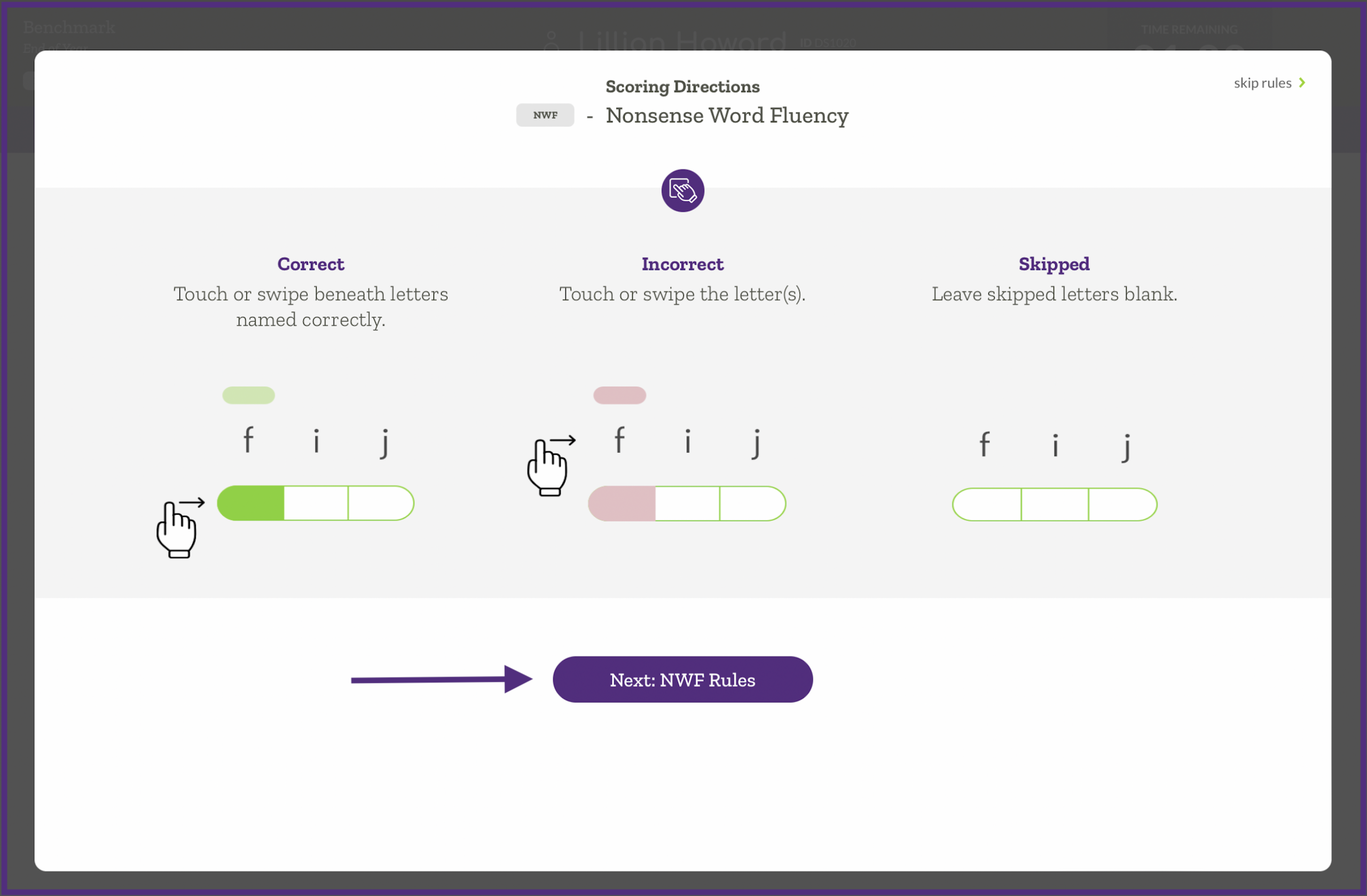
Task: Open the Scoring Directions heading
Action: click(682, 86)
